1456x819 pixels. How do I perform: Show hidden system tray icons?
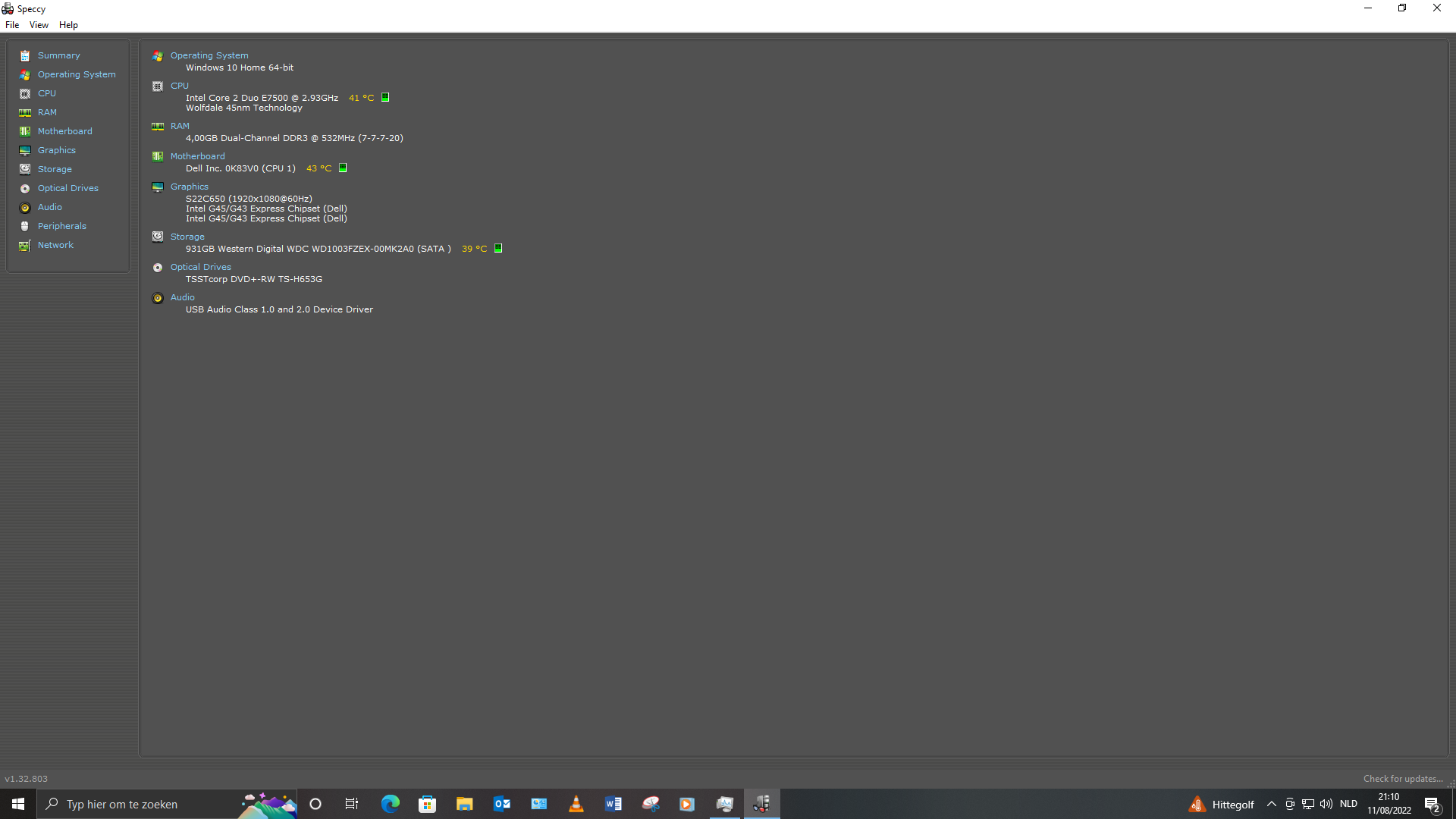point(1272,804)
